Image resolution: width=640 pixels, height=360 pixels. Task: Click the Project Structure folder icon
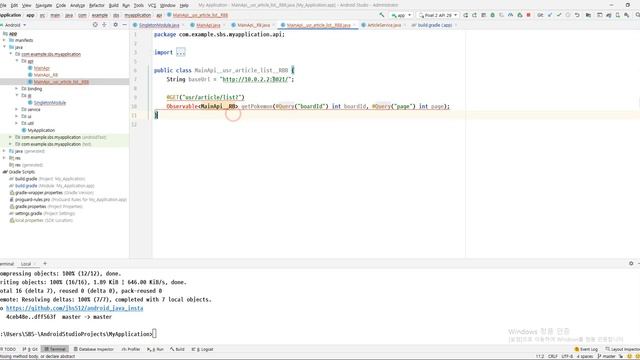(x=588, y=15)
